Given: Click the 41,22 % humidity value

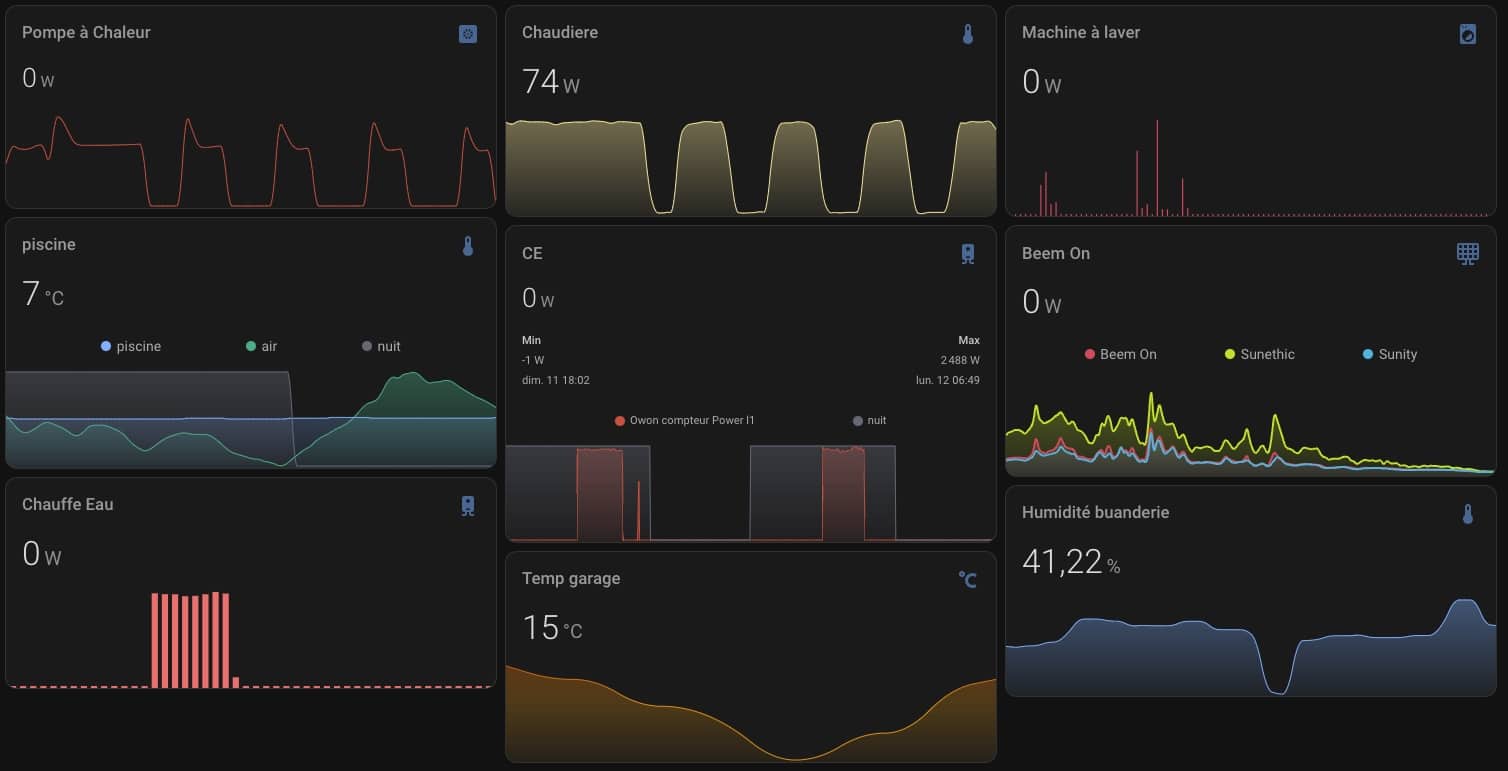Looking at the screenshot, I should click(1071, 562).
